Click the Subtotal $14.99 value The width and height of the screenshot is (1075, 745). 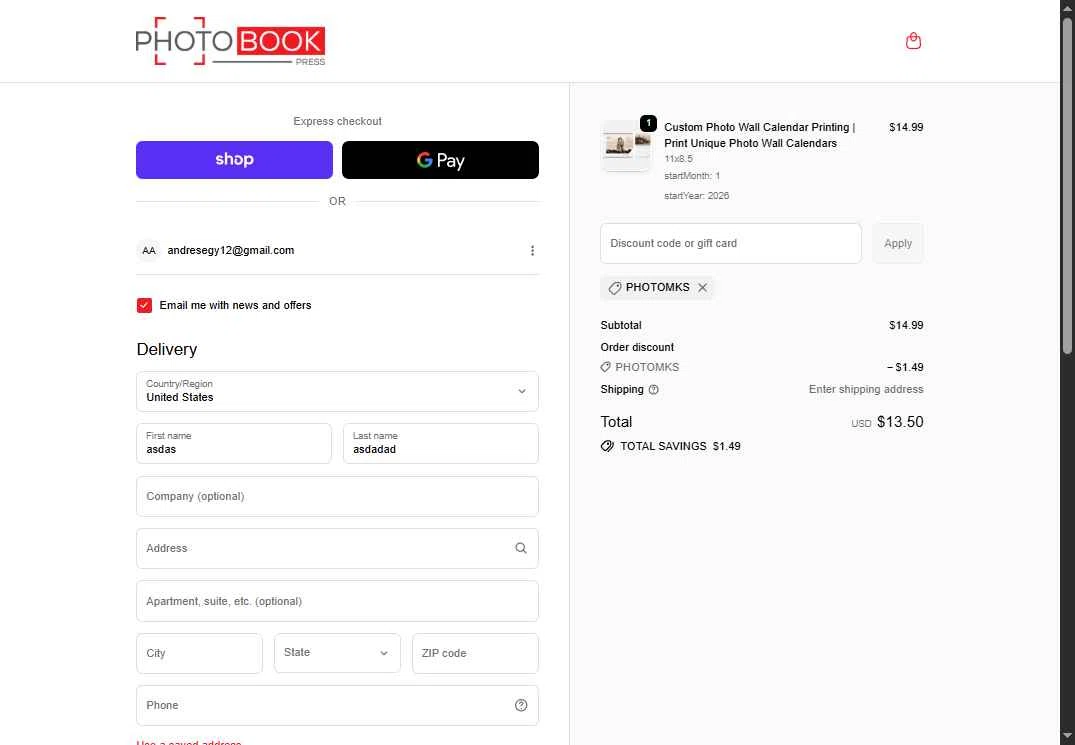(x=906, y=326)
